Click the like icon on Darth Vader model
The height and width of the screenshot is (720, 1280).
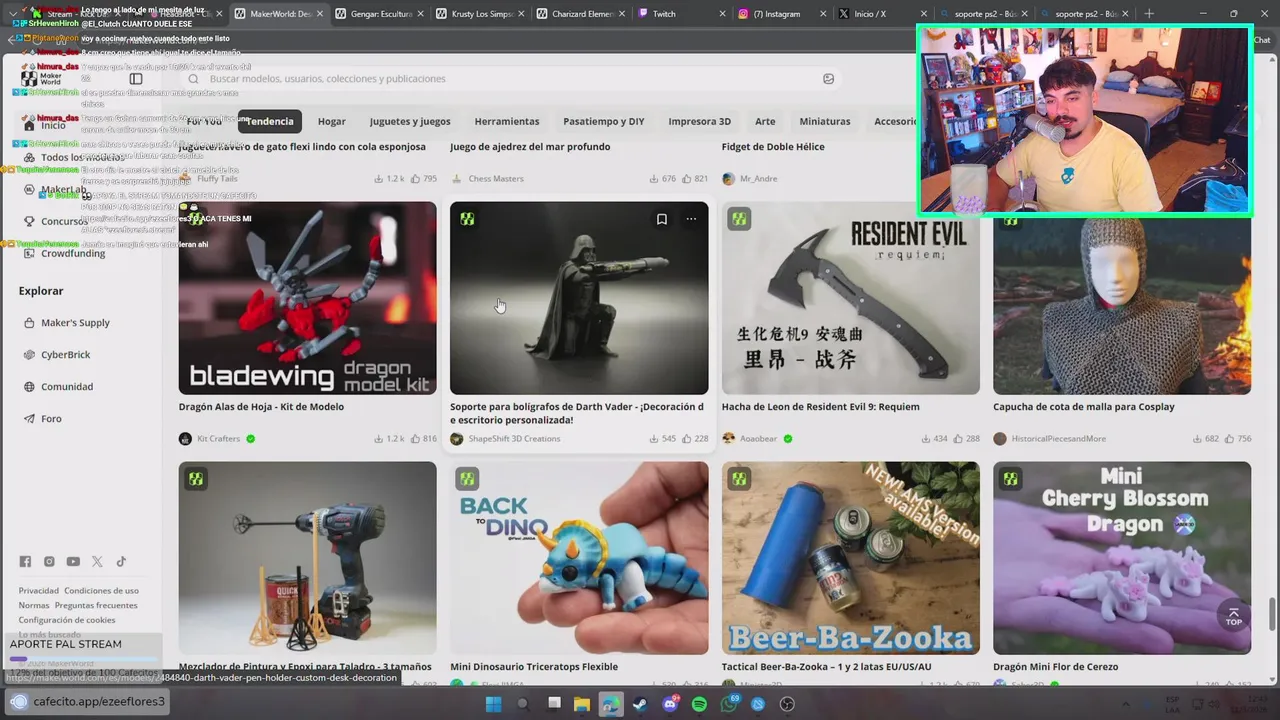coord(687,439)
